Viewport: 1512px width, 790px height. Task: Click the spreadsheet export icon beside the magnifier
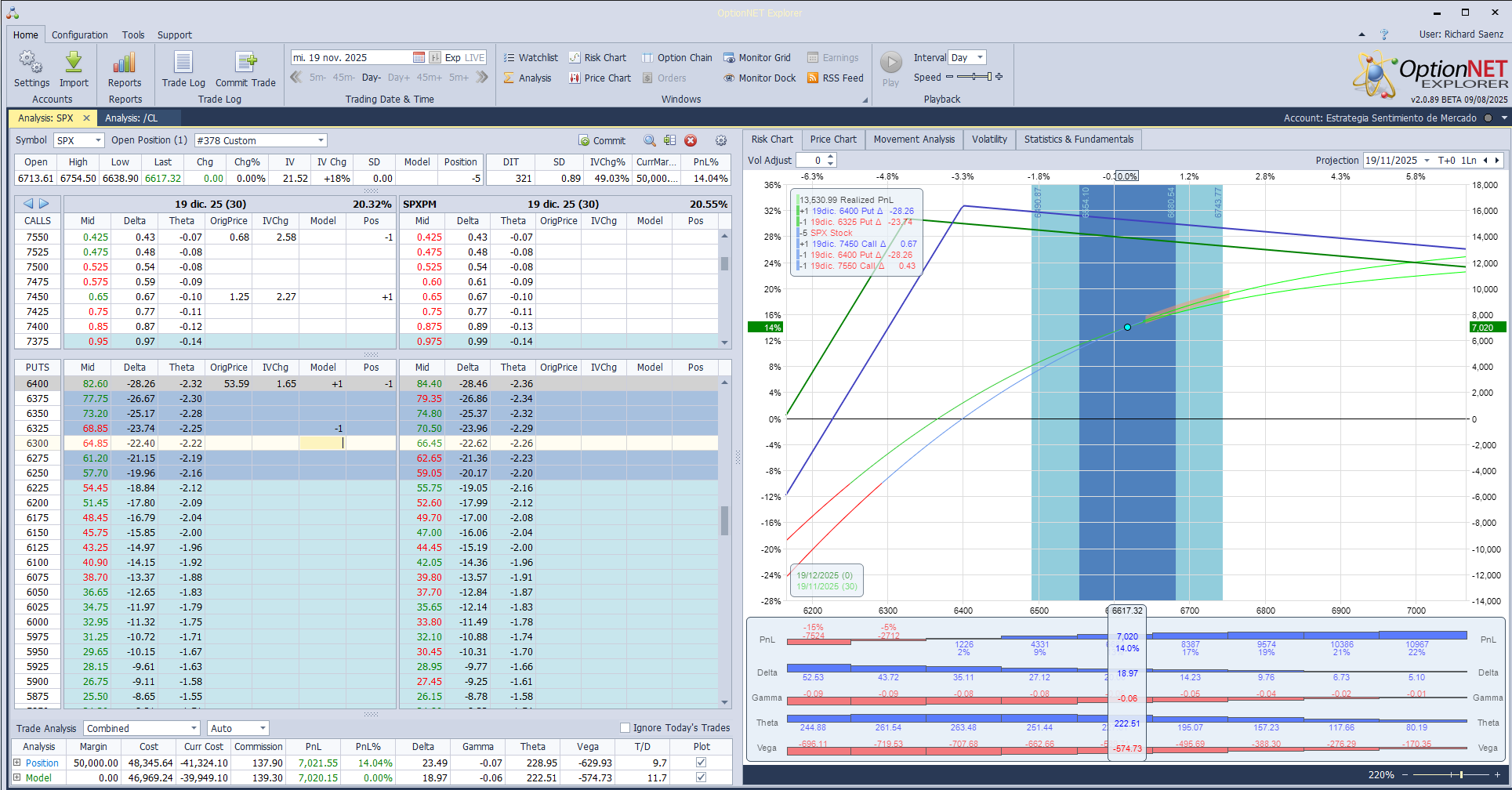click(x=669, y=140)
